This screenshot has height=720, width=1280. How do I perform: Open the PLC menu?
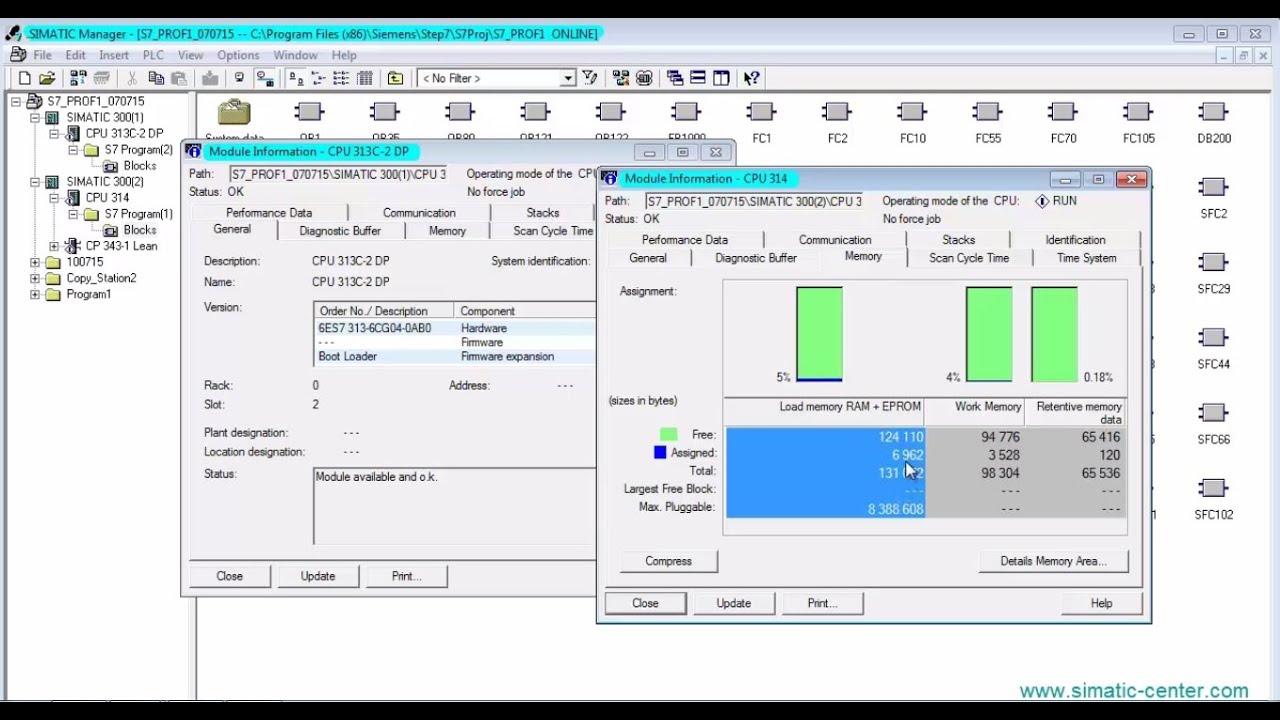click(x=153, y=55)
